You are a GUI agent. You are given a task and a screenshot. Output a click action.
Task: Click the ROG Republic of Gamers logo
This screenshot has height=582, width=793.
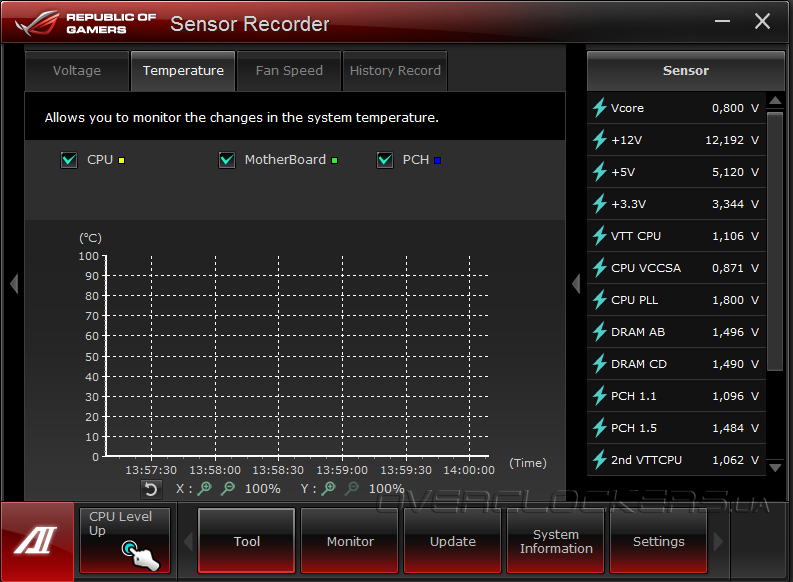[x=85, y=23]
